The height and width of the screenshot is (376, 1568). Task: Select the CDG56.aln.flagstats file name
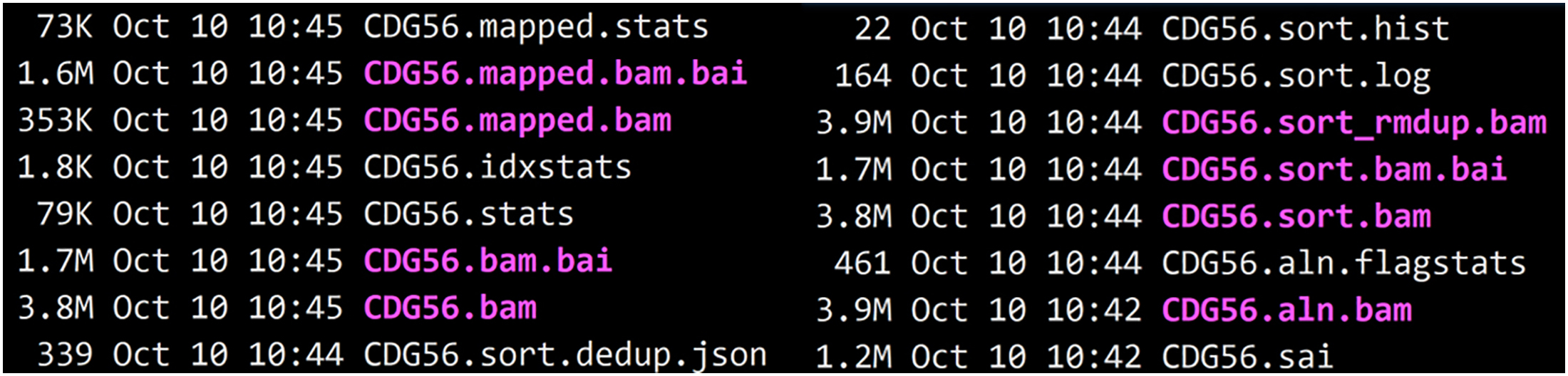[x=1343, y=264]
